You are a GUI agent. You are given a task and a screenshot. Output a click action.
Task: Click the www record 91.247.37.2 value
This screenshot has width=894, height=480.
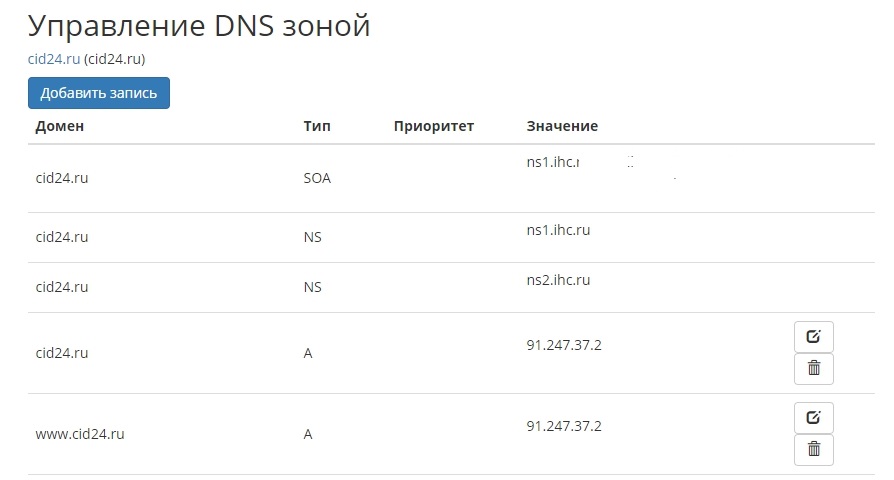click(564, 426)
